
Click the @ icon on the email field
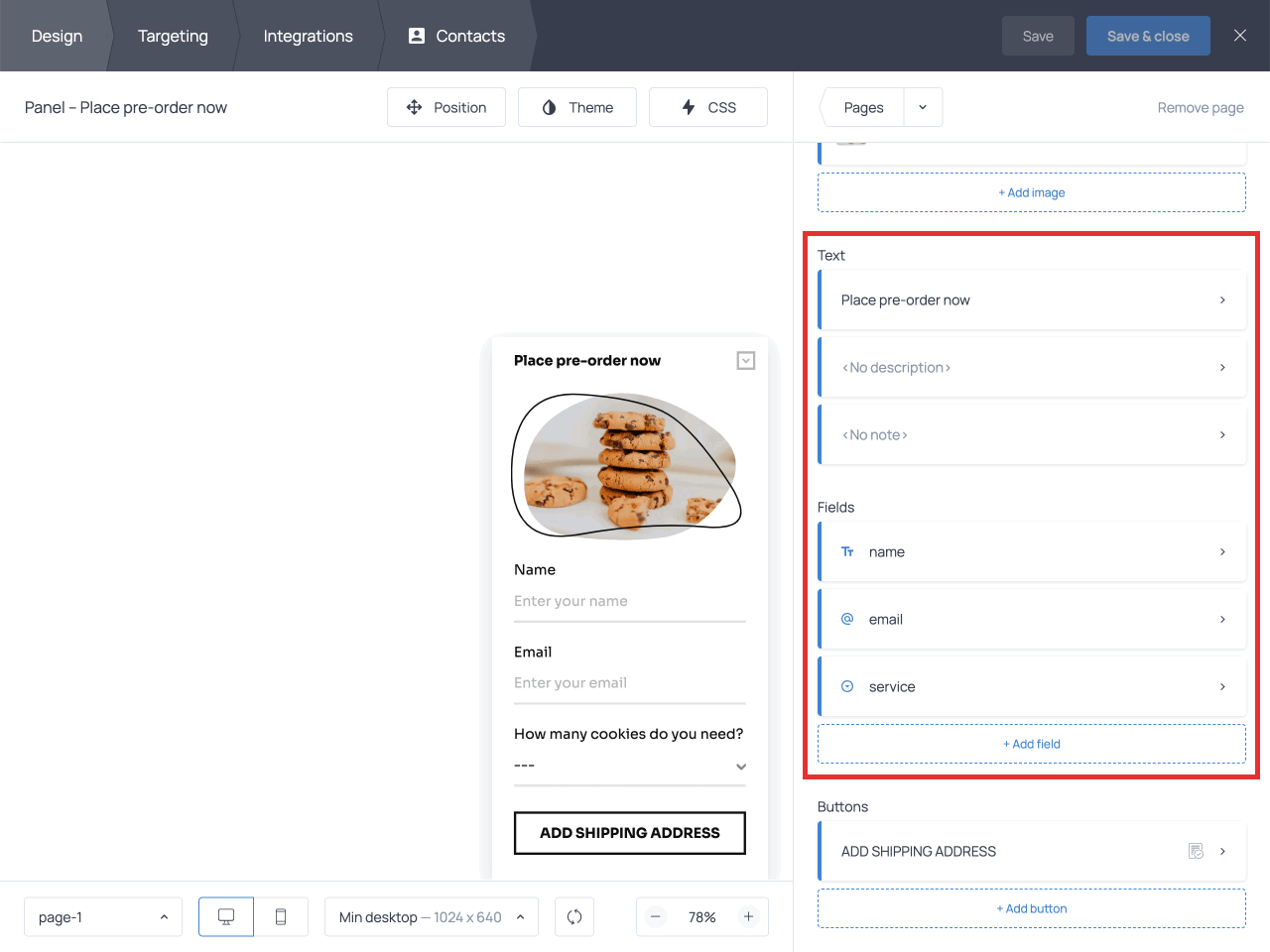pyautogui.click(x=846, y=619)
